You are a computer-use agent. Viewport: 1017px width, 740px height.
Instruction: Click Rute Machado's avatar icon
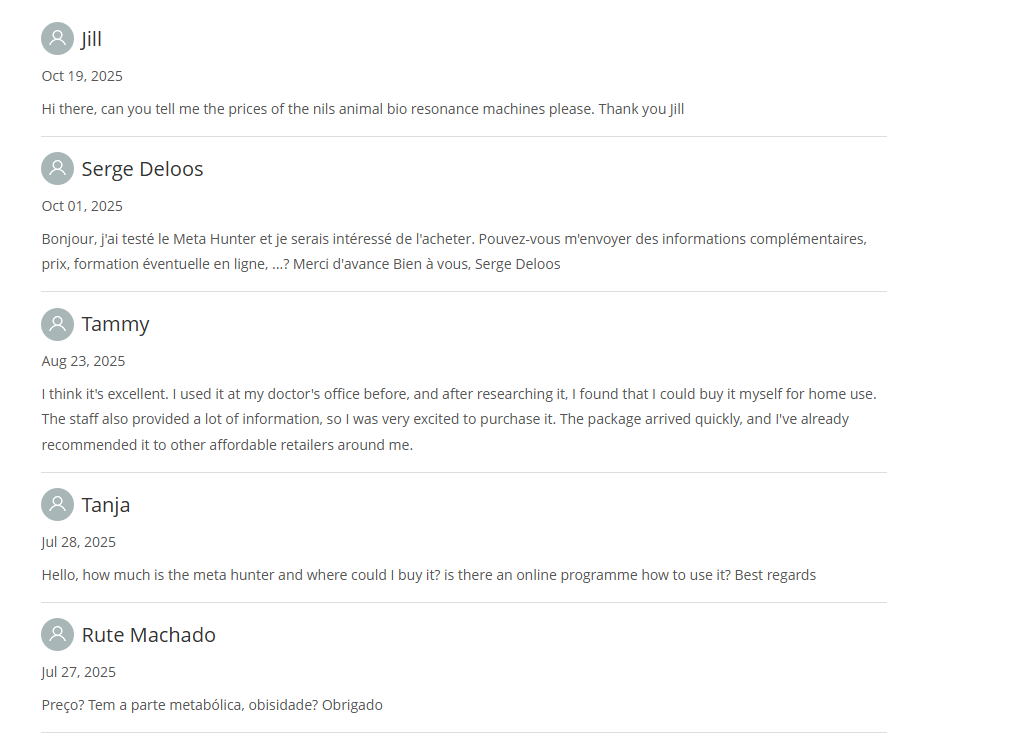click(57, 635)
